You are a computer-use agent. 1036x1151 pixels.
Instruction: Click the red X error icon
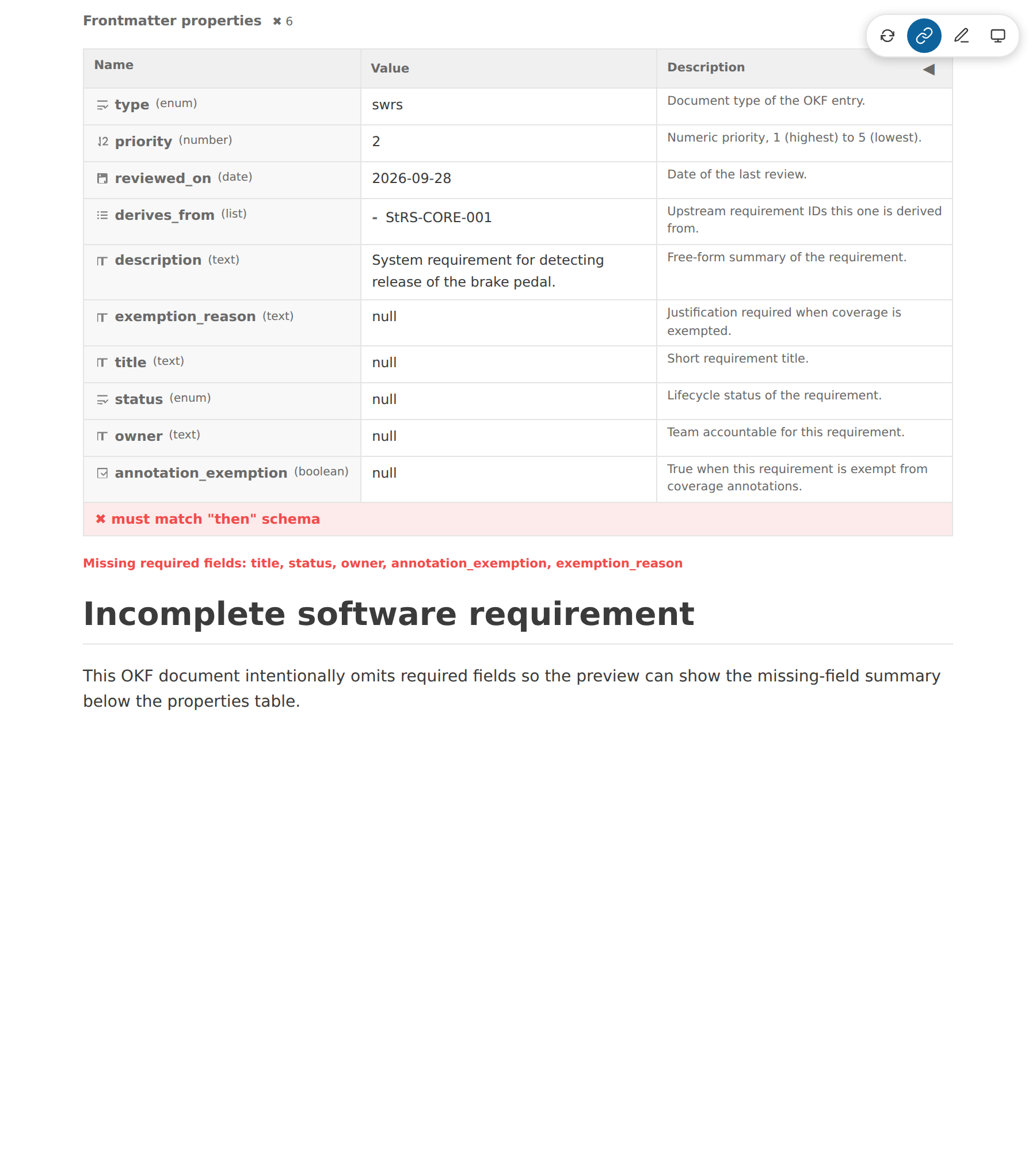pyautogui.click(x=101, y=519)
